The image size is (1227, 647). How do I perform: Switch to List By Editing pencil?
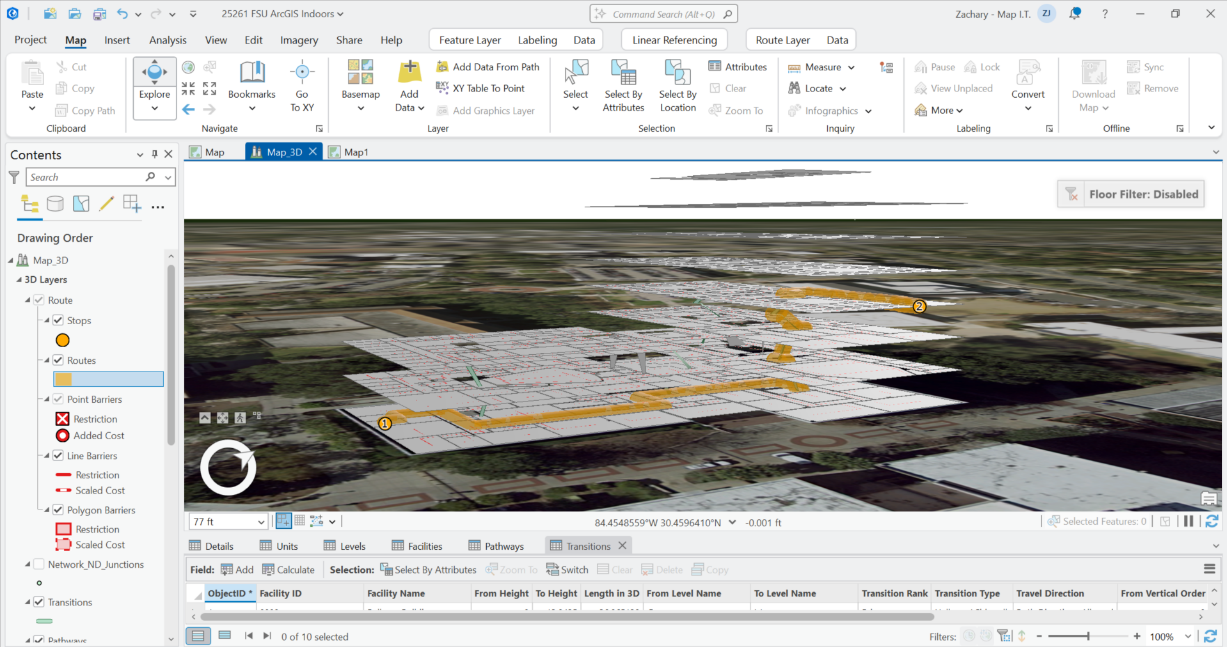pos(106,204)
